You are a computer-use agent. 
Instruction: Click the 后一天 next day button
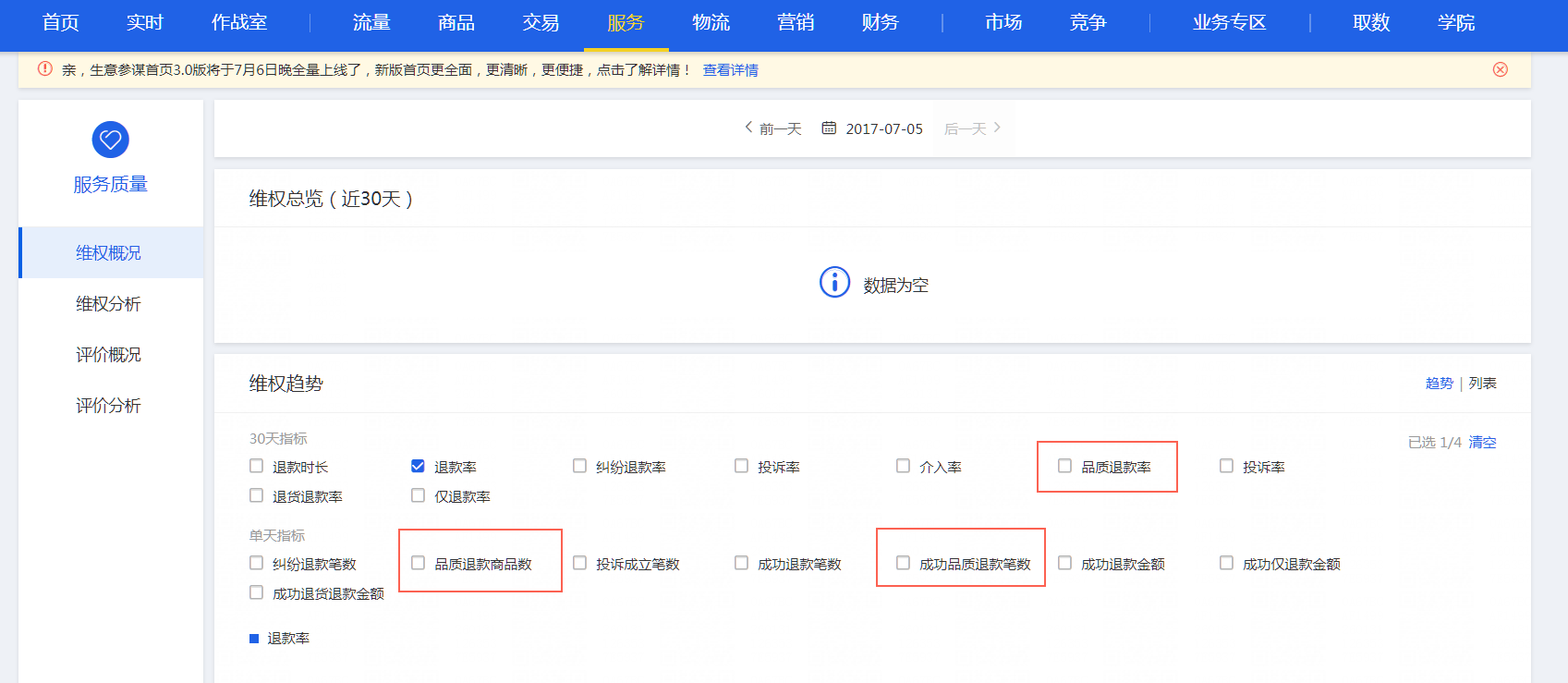pyautogui.click(x=973, y=128)
